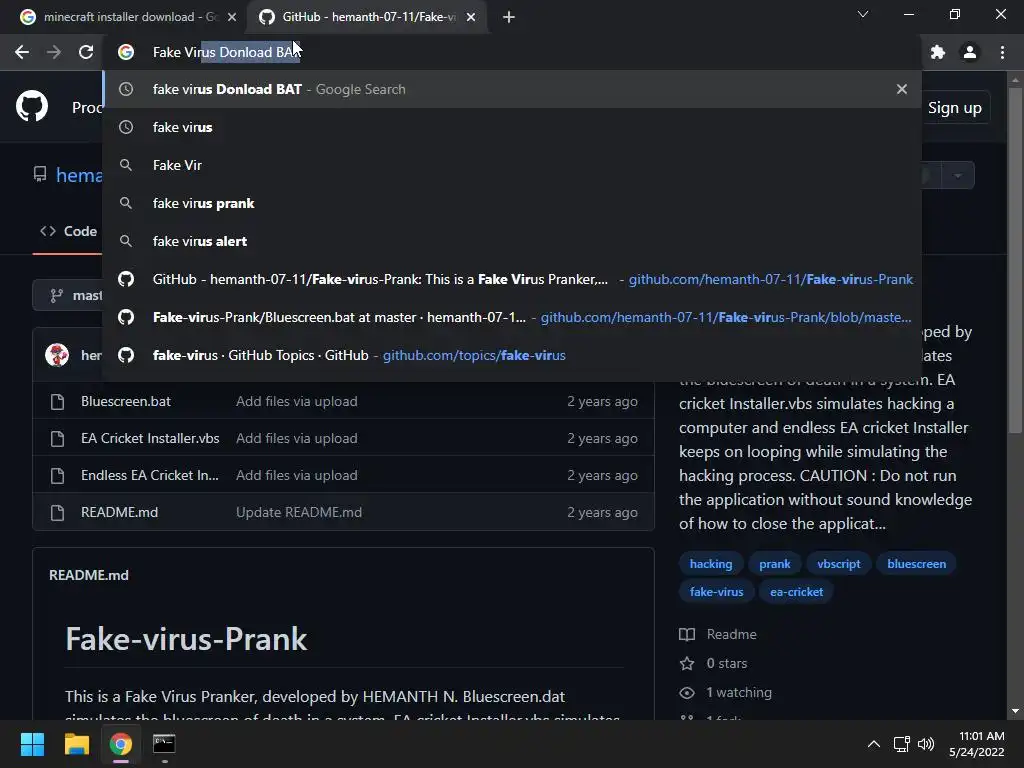Screen dimensions: 1024x768
Task: Open the README.md file row
Action: (x=344, y=513)
